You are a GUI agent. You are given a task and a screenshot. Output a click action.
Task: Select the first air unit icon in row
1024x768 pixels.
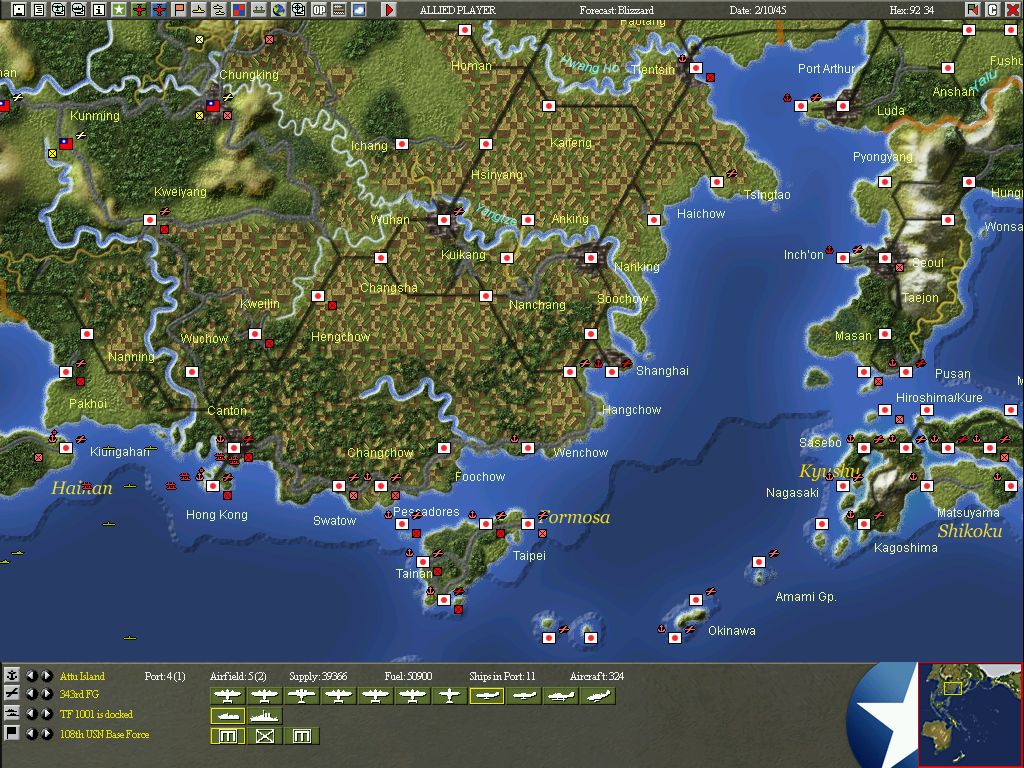point(227,696)
